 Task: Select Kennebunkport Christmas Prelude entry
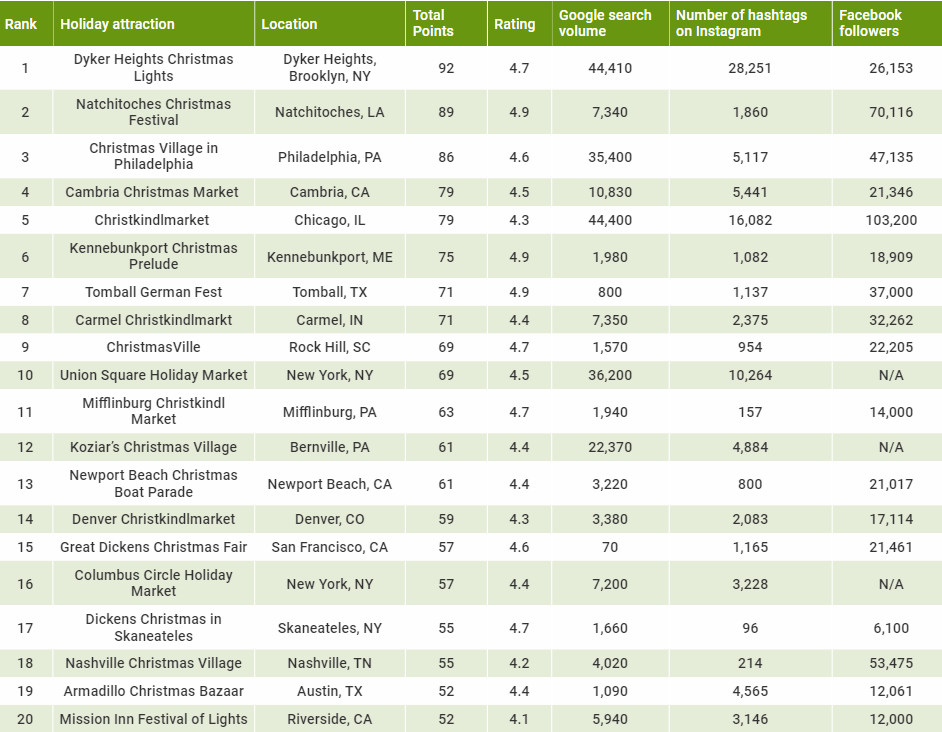(152, 256)
